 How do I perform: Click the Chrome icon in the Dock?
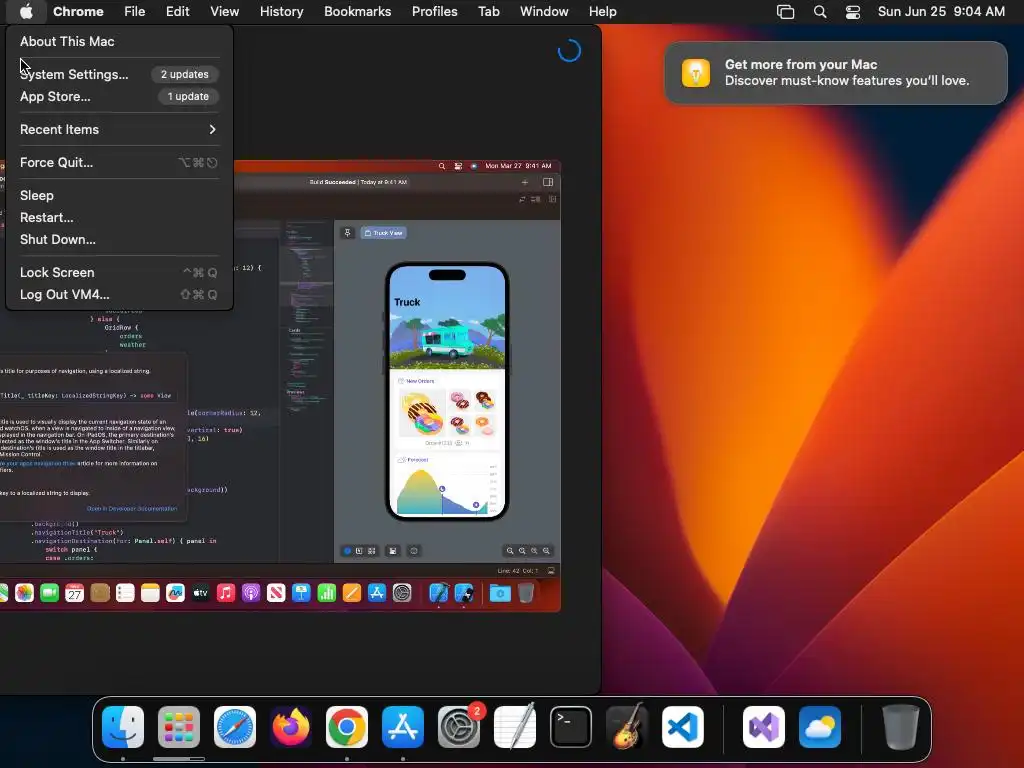(347, 727)
